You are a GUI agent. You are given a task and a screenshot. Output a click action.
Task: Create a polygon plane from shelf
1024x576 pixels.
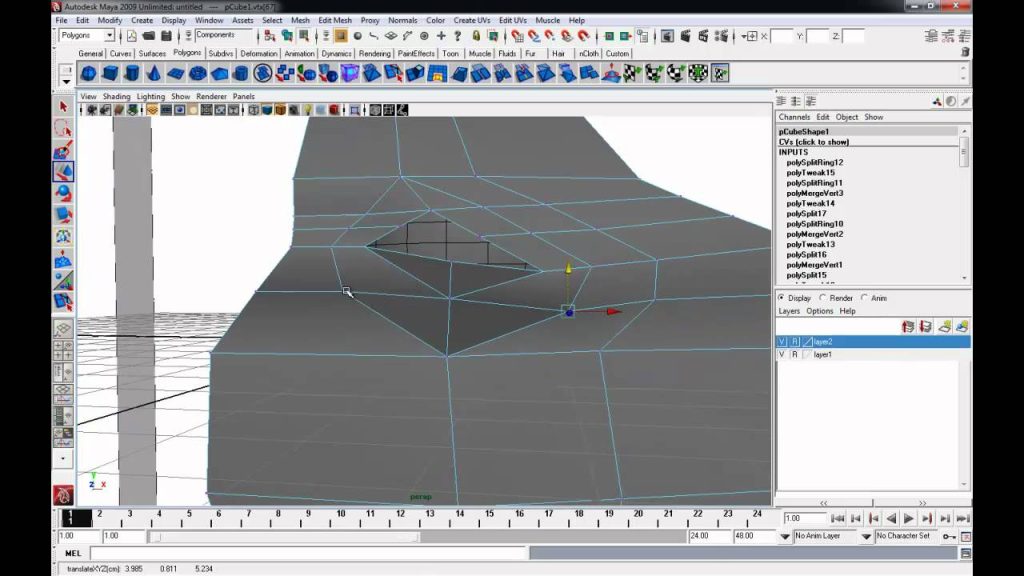pos(176,73)
